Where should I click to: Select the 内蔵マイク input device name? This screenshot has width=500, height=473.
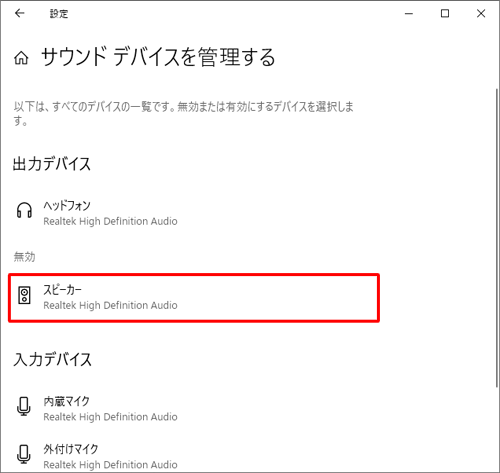[66, 401]
